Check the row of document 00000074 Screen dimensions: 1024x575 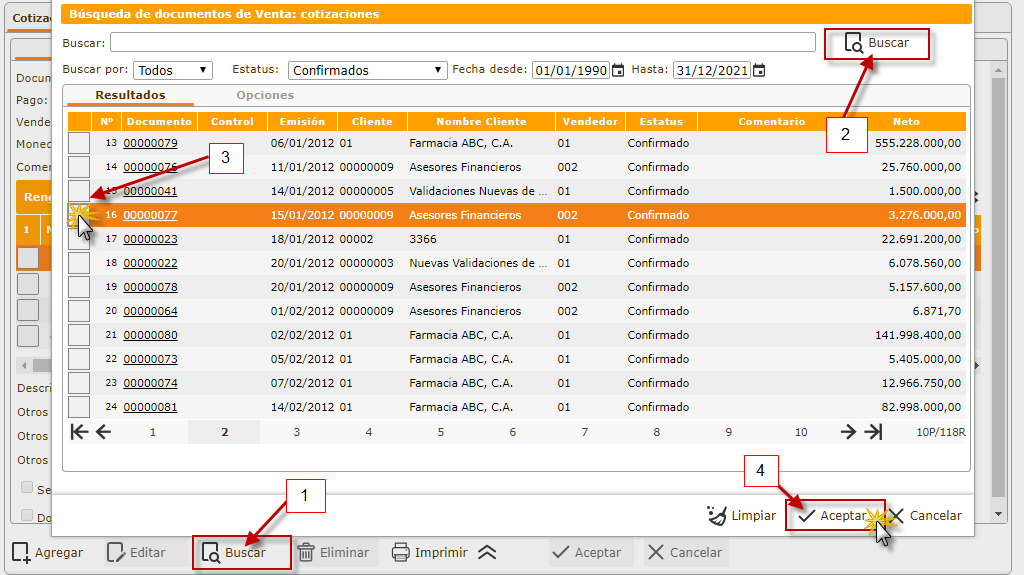pos(79,383)
